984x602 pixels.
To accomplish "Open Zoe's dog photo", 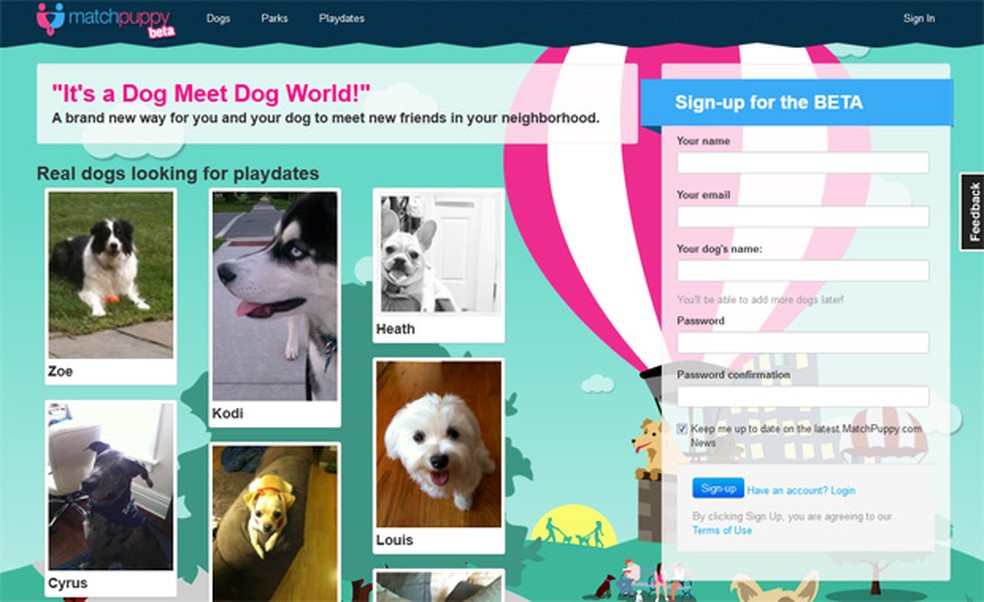I will click(111, 275).
